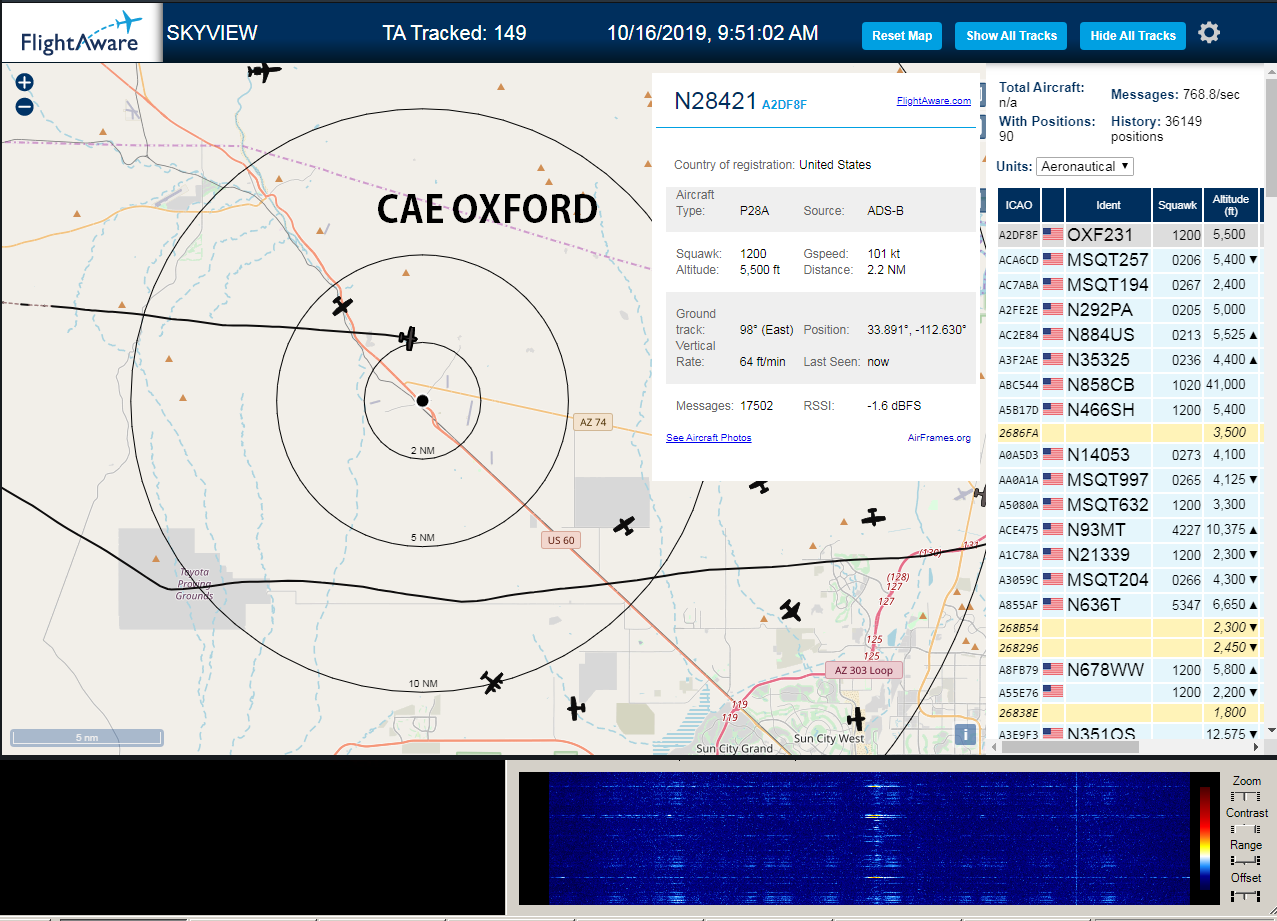The image size is (1277, 921).
Task: Click the 5 nm map scale bar
Action: click(87, 738)
